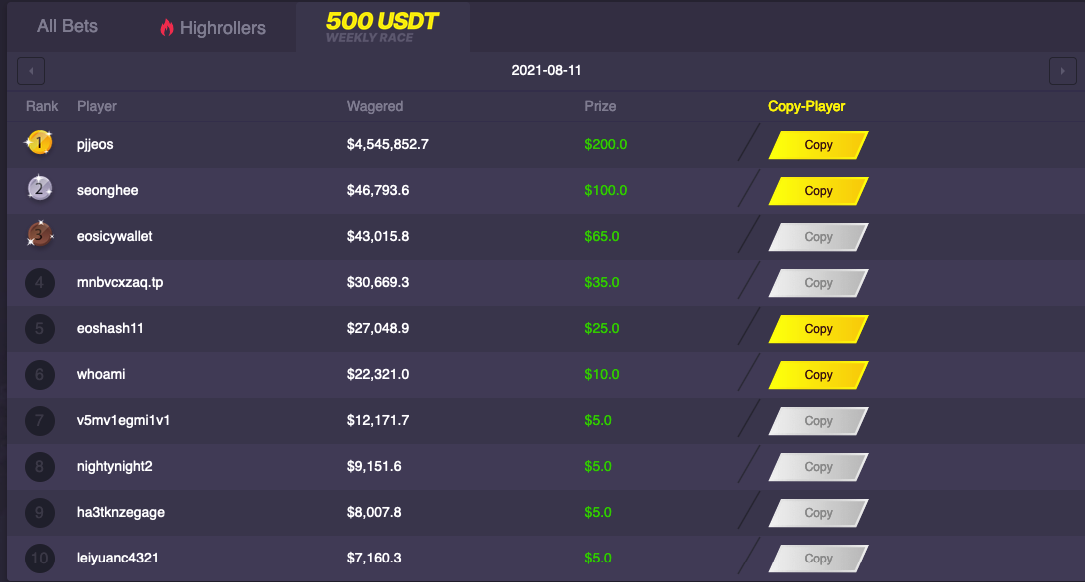The image size is (1085, 582).
Task: Select the rank 7 circle badge
Action: (x=39, y=420)
